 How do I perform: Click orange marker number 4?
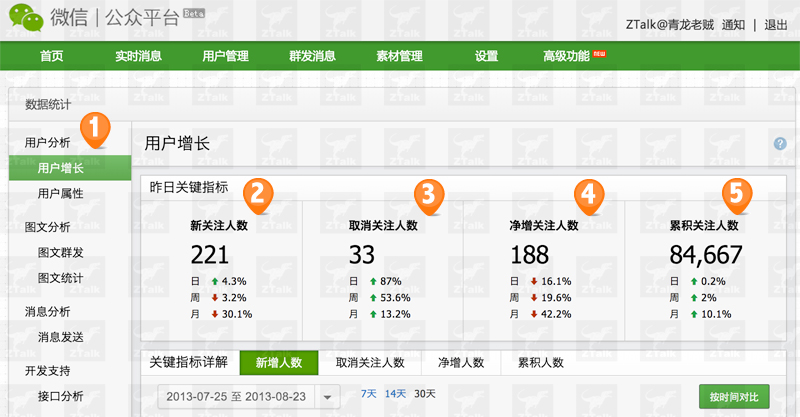[x=590, y=192]
